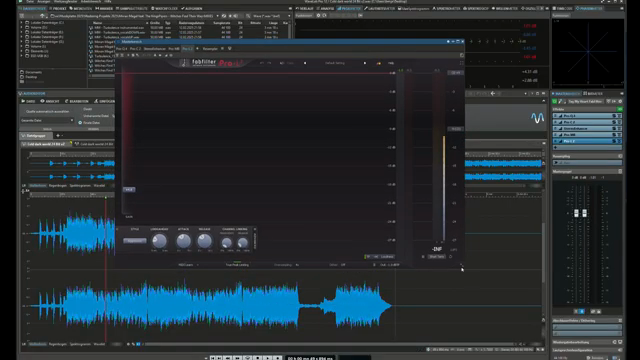The width and height of the screenshot is (640, 360).
Task: Switch to the Pro-C 2 plugin tab
Action: pyautogui.click(x=135, y=49)
